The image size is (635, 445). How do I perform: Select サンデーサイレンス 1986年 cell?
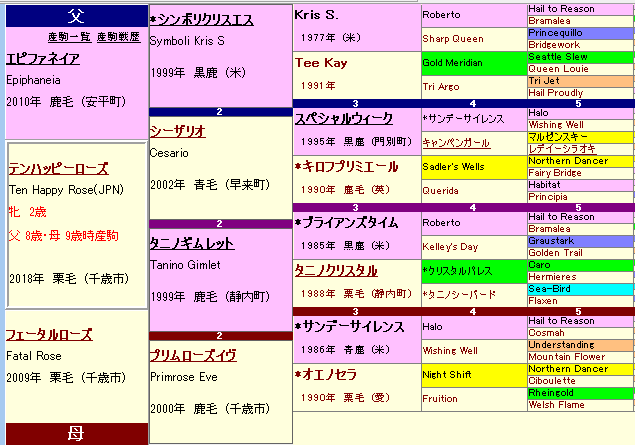[x=357, y=339]
